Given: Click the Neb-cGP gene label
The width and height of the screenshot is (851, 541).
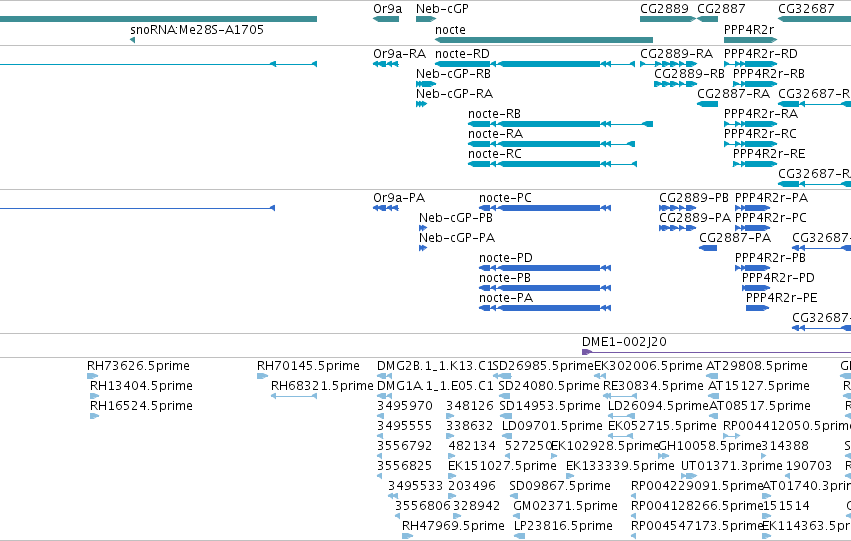Looking at the screenshot, I should click(442, 9).
